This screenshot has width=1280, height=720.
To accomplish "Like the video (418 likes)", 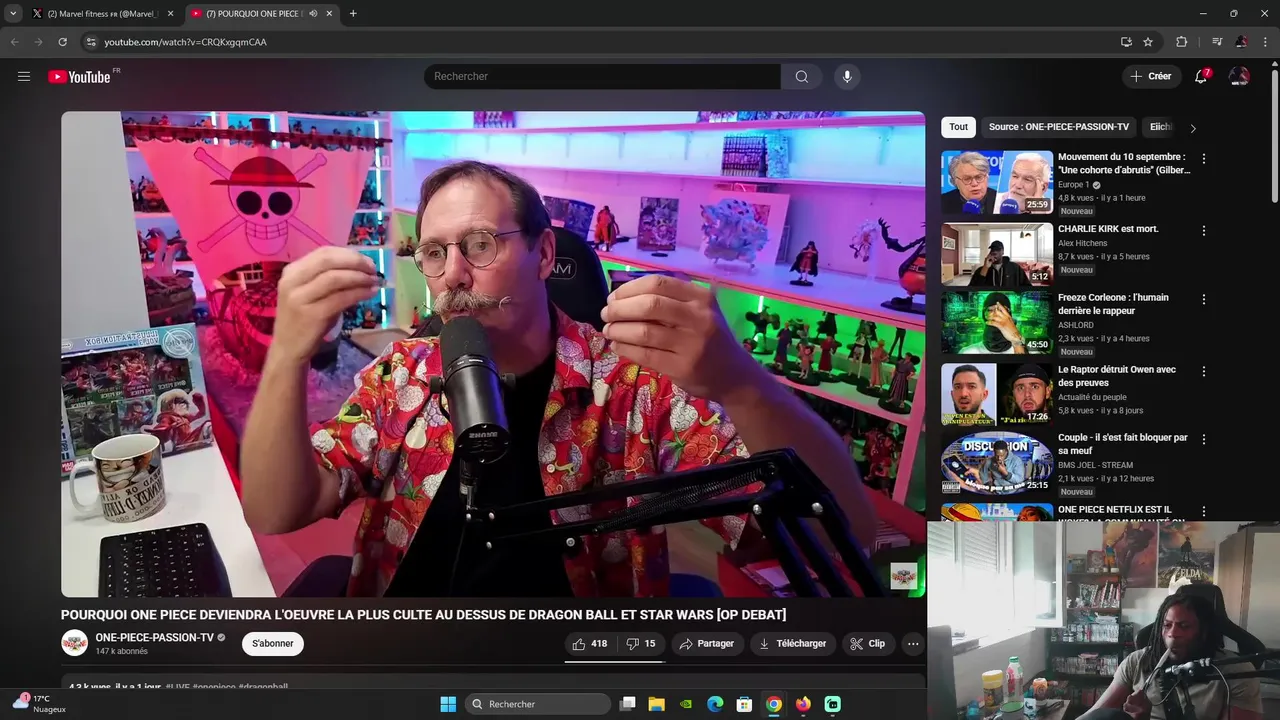I will pos(589,644).
